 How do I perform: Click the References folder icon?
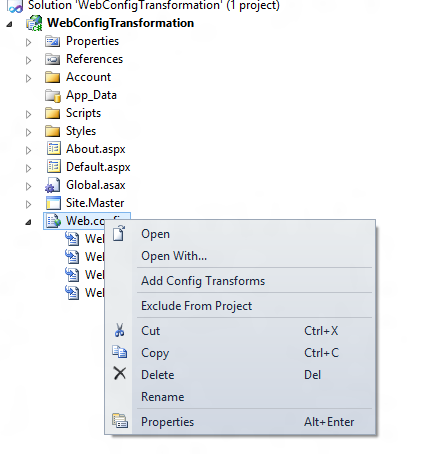click(x=52, y=59)
